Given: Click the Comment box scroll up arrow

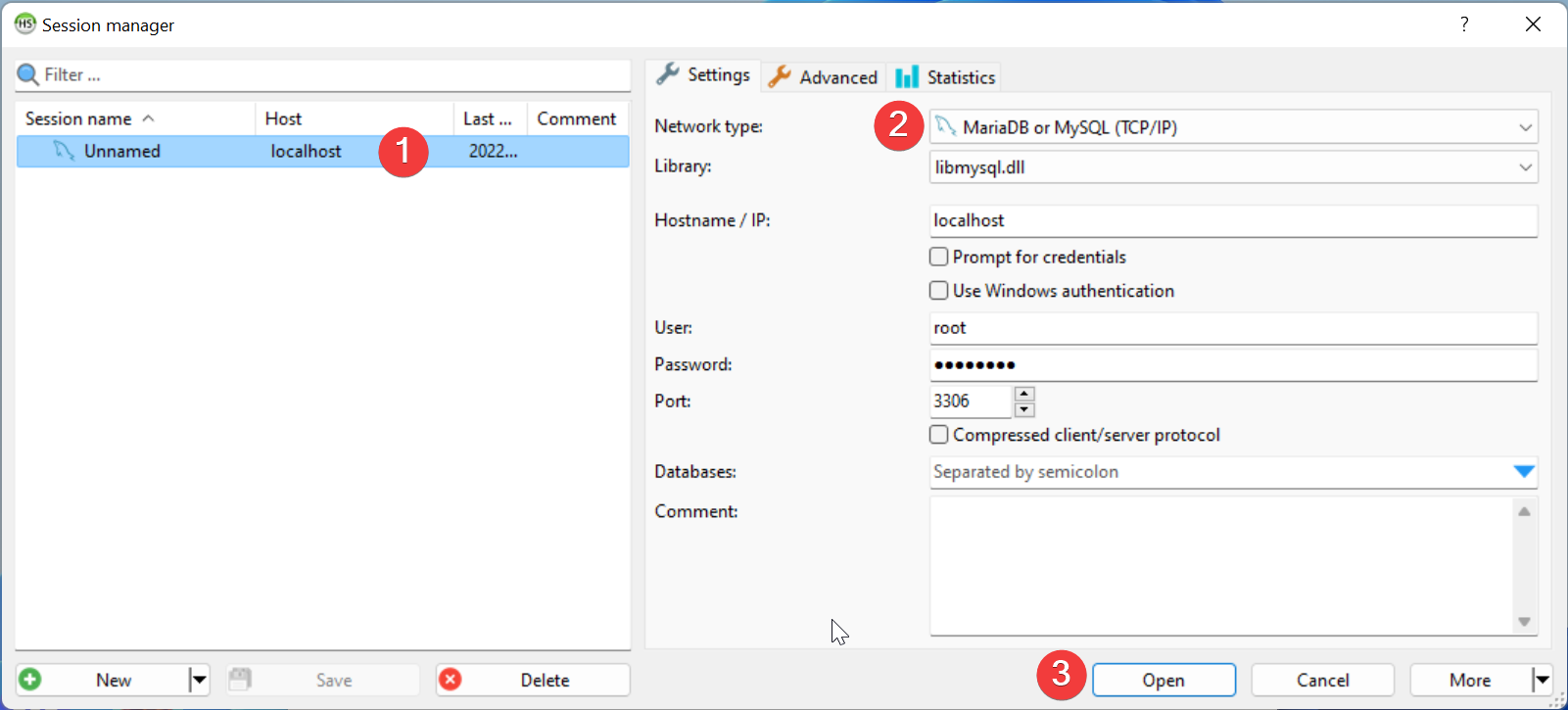Looking at the screenshot, I should point(1524,511).
